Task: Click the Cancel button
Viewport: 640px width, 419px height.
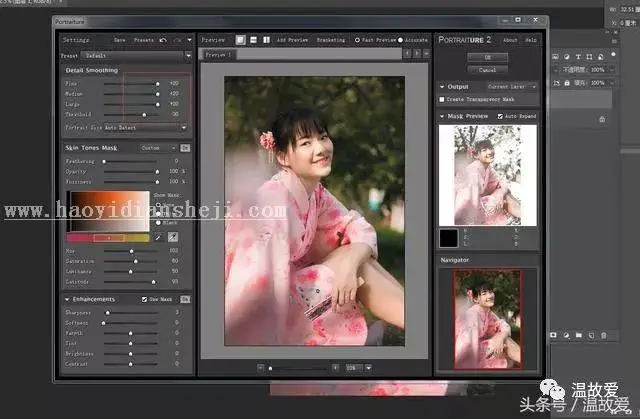Action: 488,70
